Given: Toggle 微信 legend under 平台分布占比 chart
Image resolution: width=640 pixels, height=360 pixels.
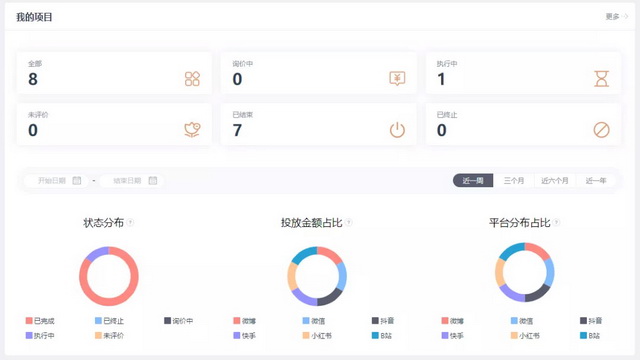Looking at the screenshot, I should pyautogui.click(x=522, y=321).
